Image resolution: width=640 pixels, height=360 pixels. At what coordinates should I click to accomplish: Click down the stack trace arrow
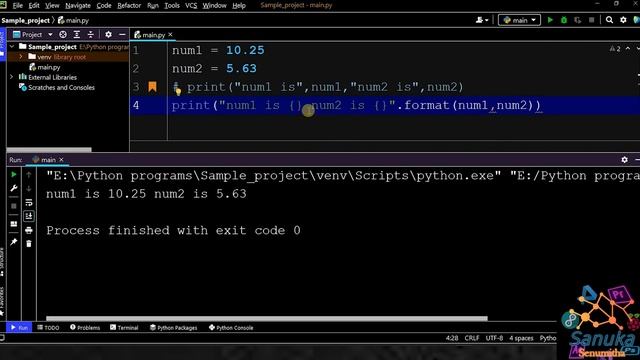point(29,188)
